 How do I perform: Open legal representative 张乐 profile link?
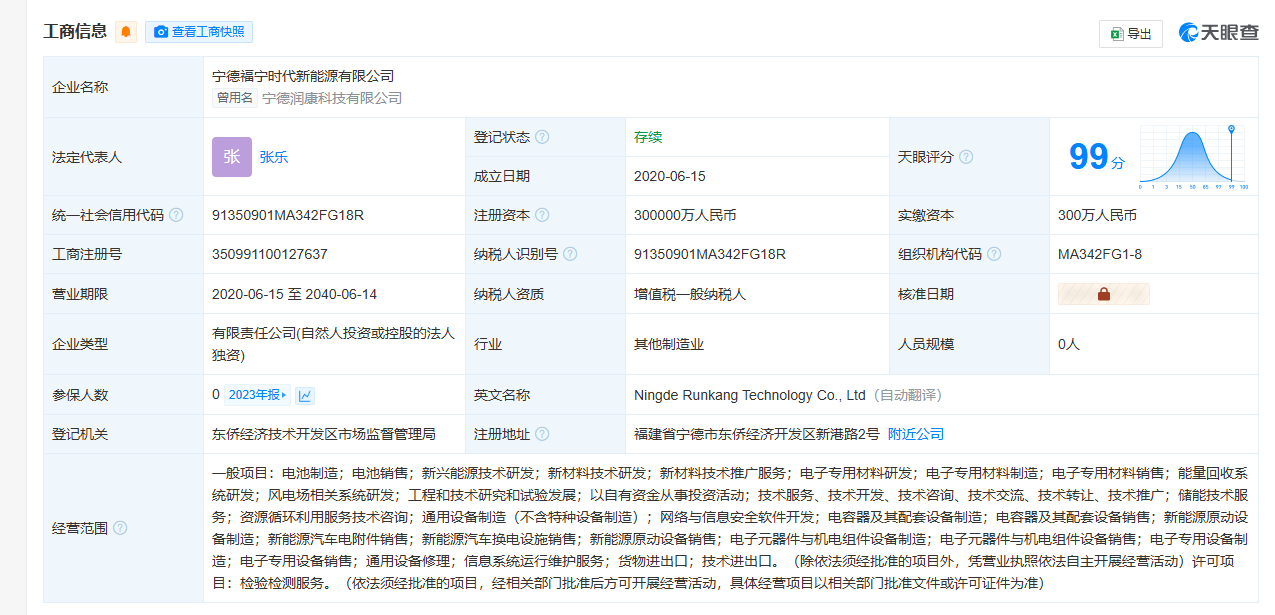(274, 157)
